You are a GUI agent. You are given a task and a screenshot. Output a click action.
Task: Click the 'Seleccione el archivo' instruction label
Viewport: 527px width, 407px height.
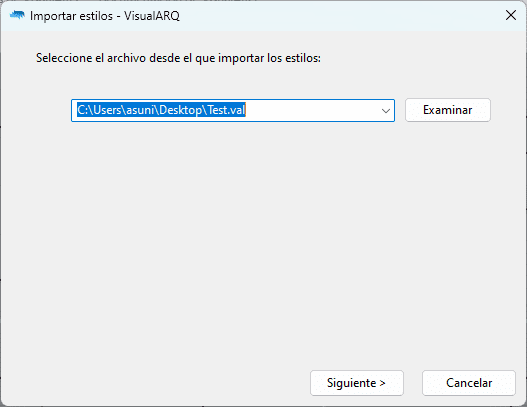178,58
